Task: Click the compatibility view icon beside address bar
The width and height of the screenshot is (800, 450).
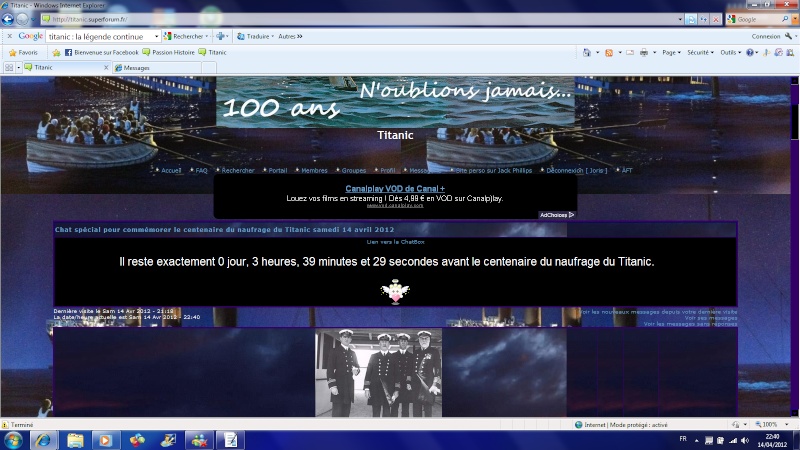Action: tap(691, 19)
